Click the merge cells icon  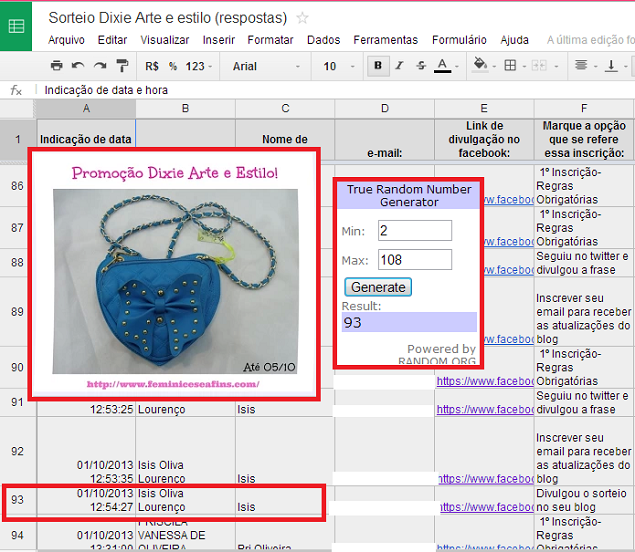pyautogui.click(x=539, y=65)
